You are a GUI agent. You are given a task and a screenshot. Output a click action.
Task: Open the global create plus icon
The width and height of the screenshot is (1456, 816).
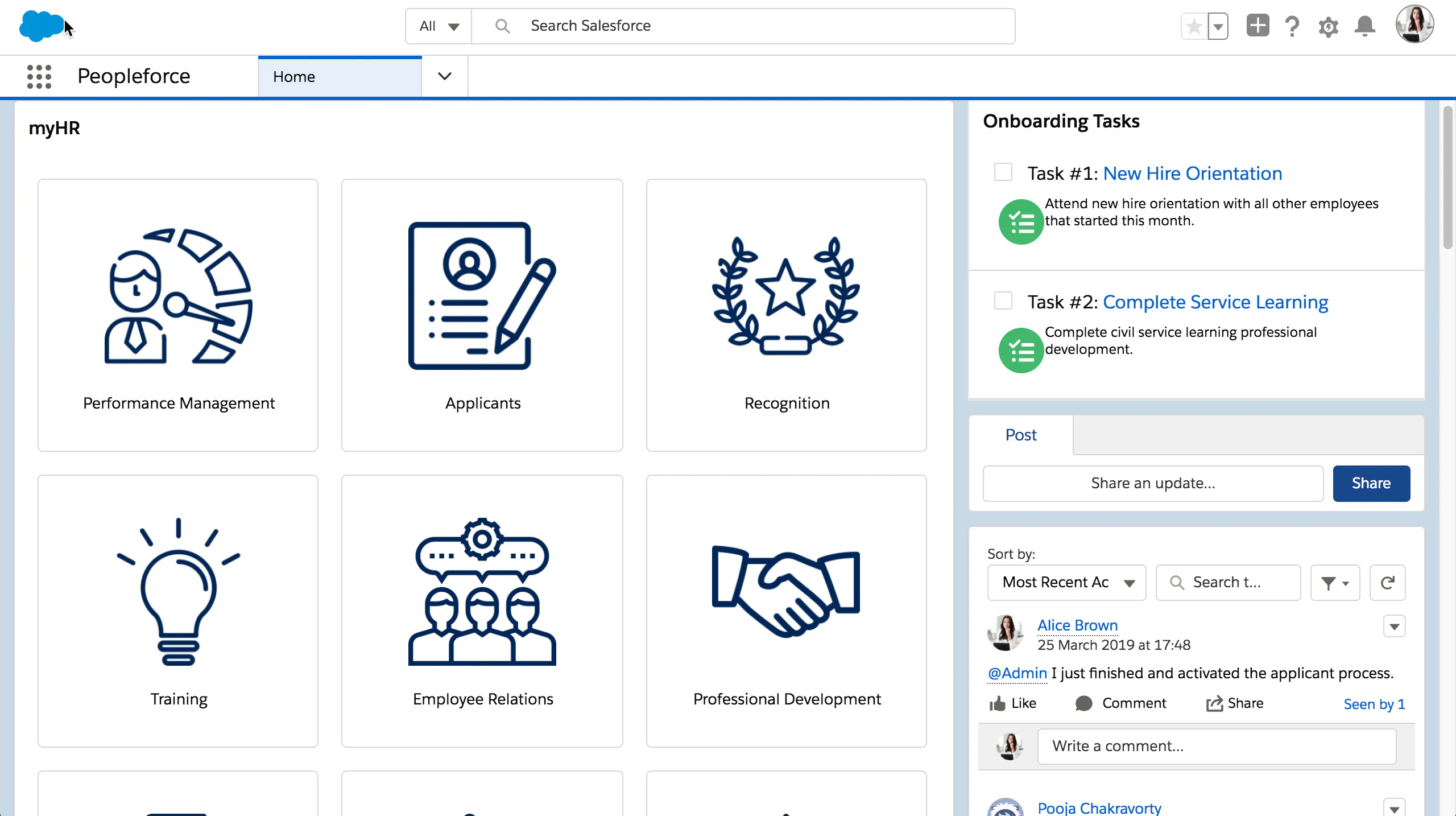click(x=1257, y=26)
